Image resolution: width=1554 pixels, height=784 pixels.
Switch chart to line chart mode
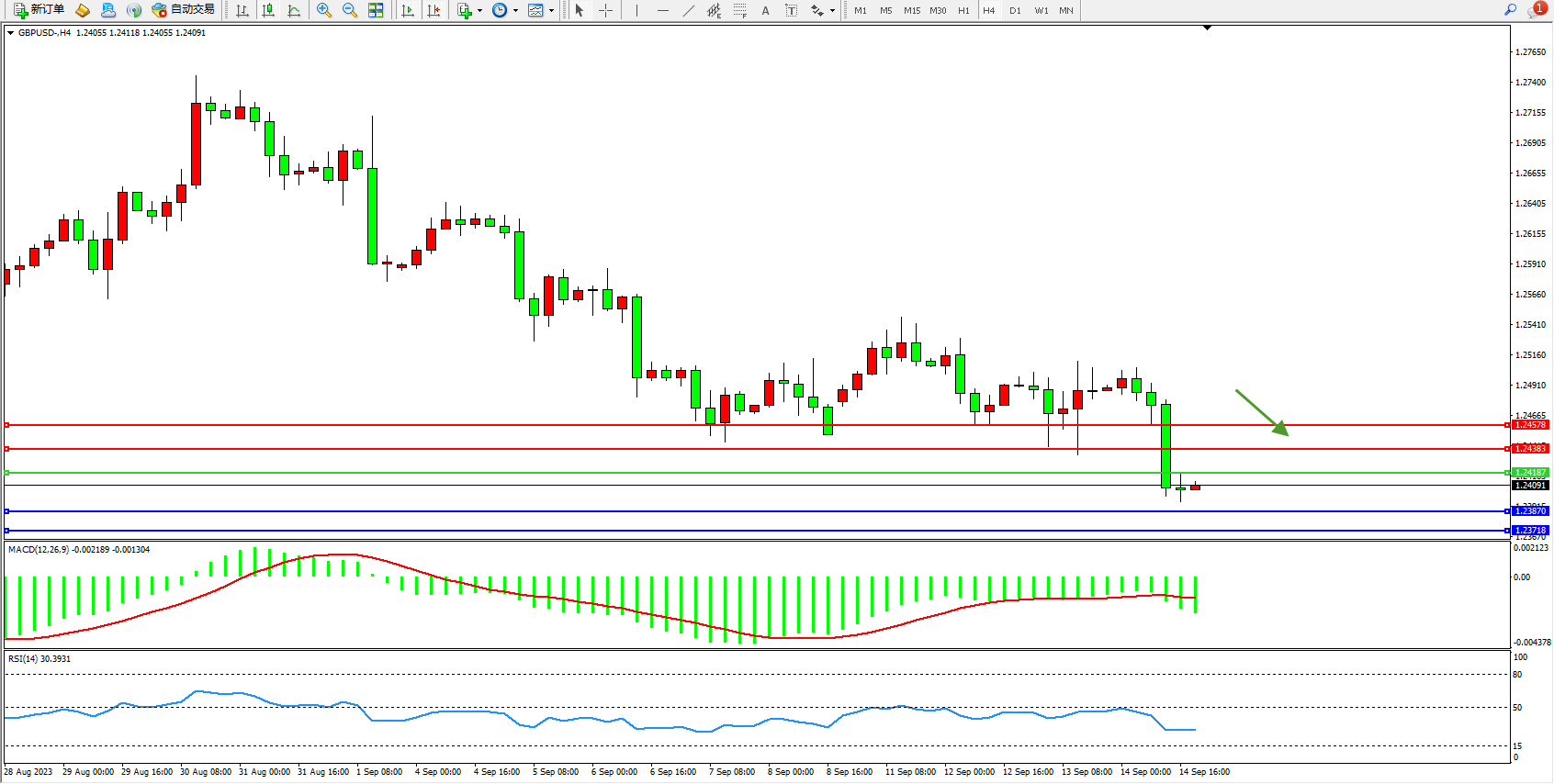(294, 10)
